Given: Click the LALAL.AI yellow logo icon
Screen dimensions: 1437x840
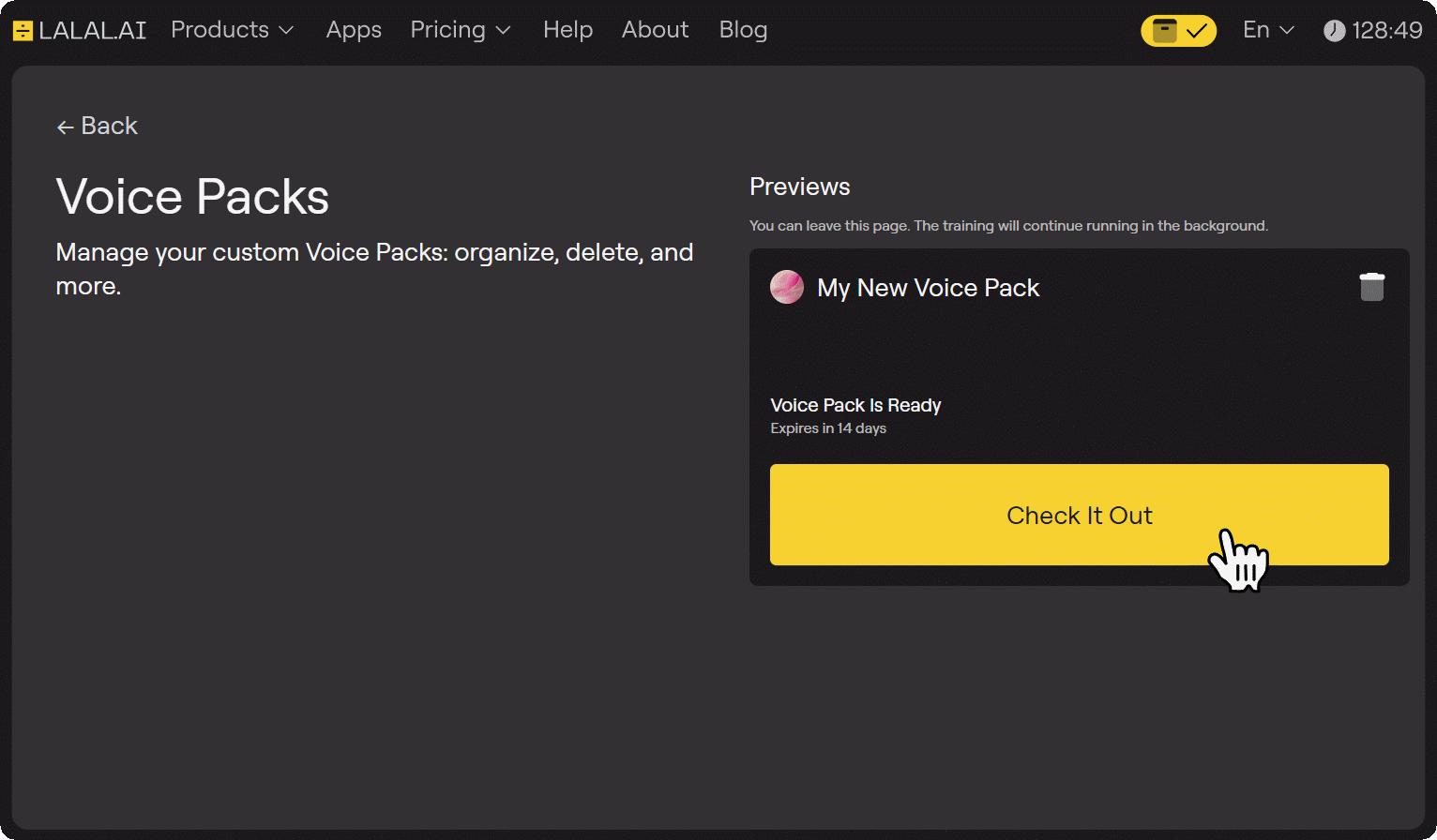Looking at the screenshot, I should 23,31.
